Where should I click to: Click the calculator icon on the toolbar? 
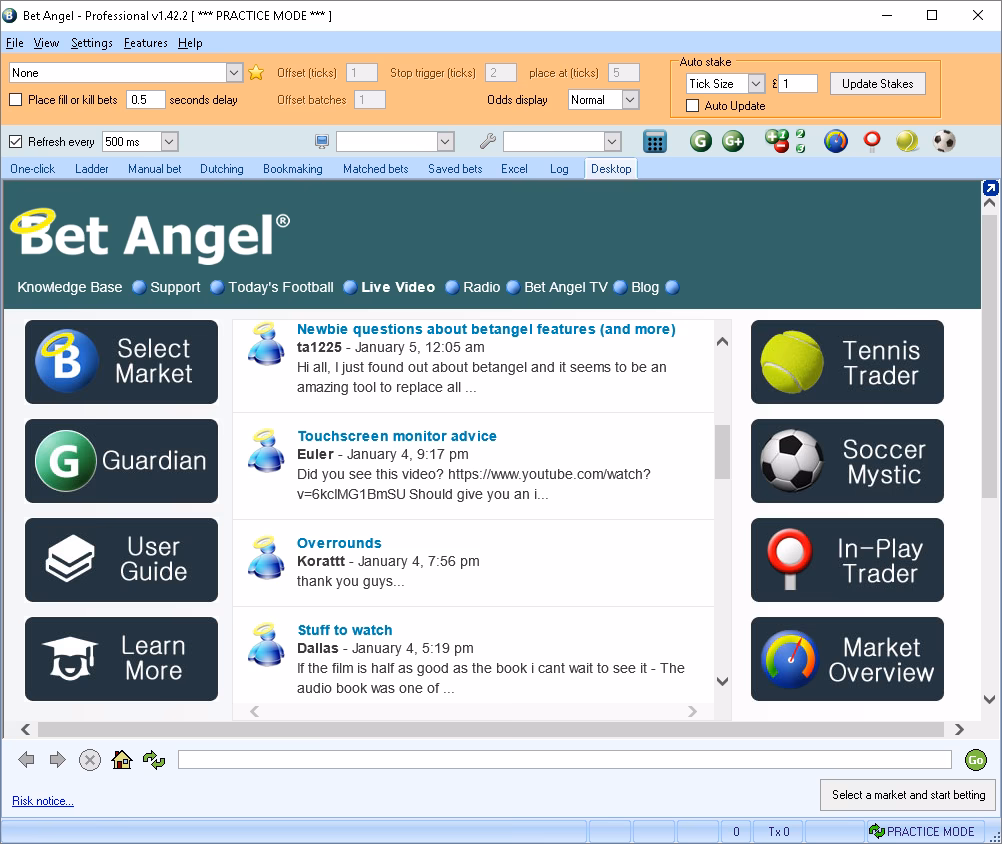coord(655,142)
